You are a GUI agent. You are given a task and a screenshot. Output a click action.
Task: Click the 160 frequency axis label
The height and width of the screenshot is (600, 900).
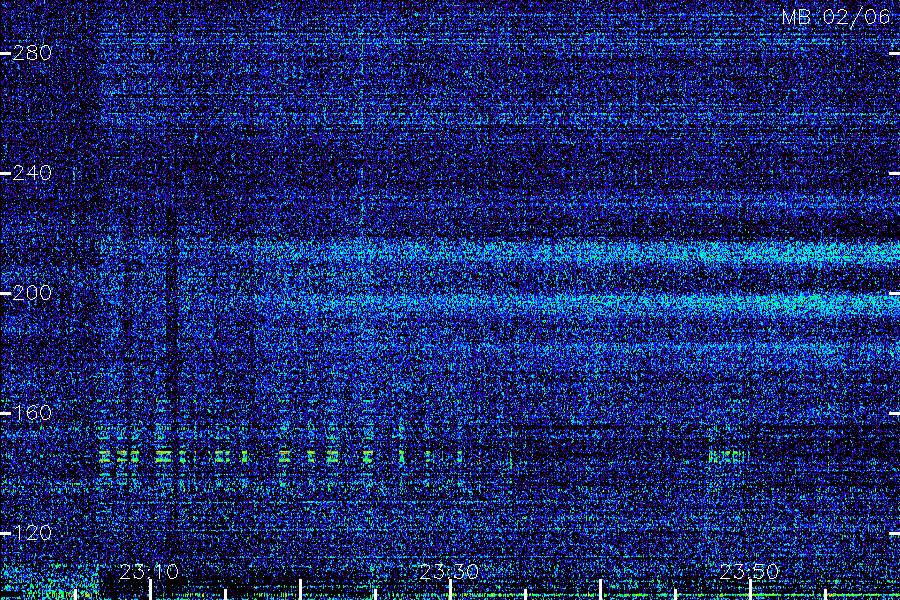click(x=32, y=413)
